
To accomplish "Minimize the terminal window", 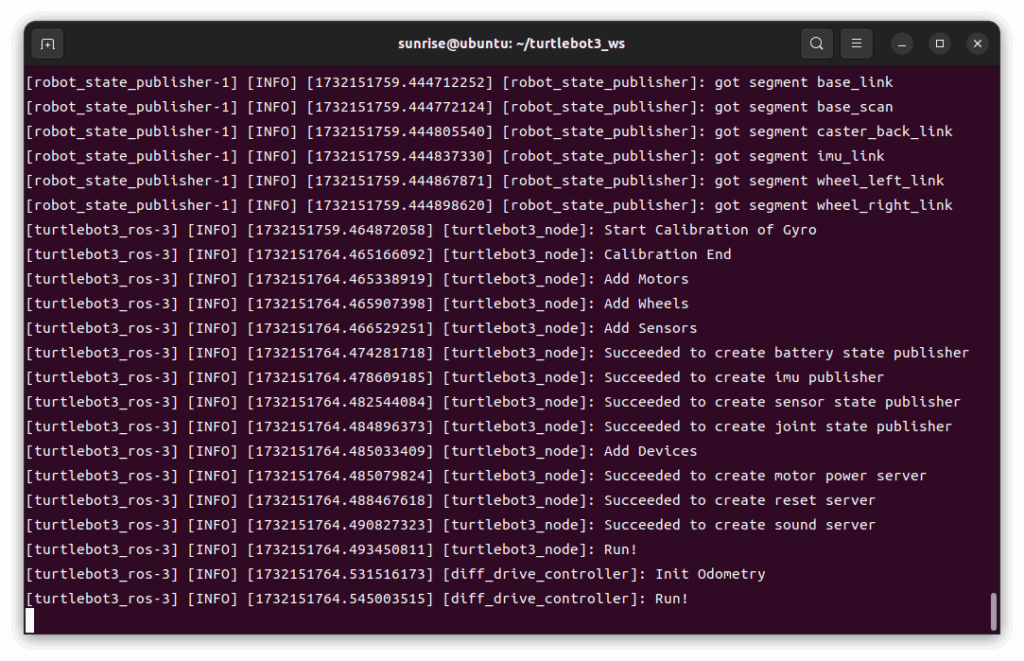I will [x=902, y=44].
